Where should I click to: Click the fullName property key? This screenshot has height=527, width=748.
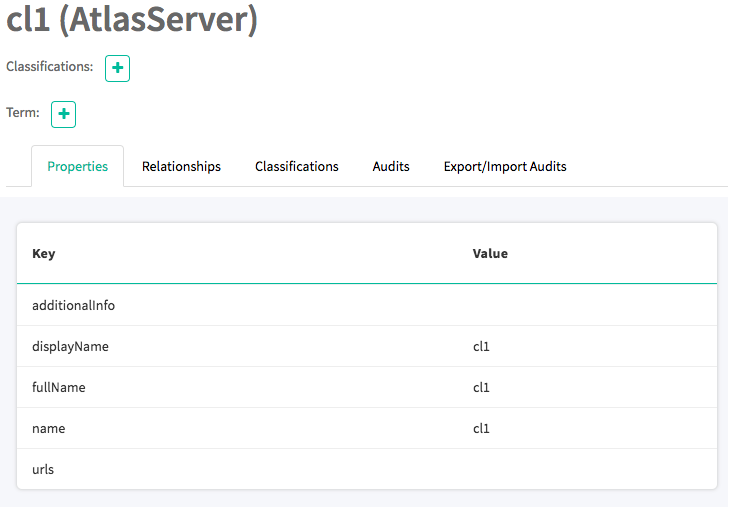59,387
